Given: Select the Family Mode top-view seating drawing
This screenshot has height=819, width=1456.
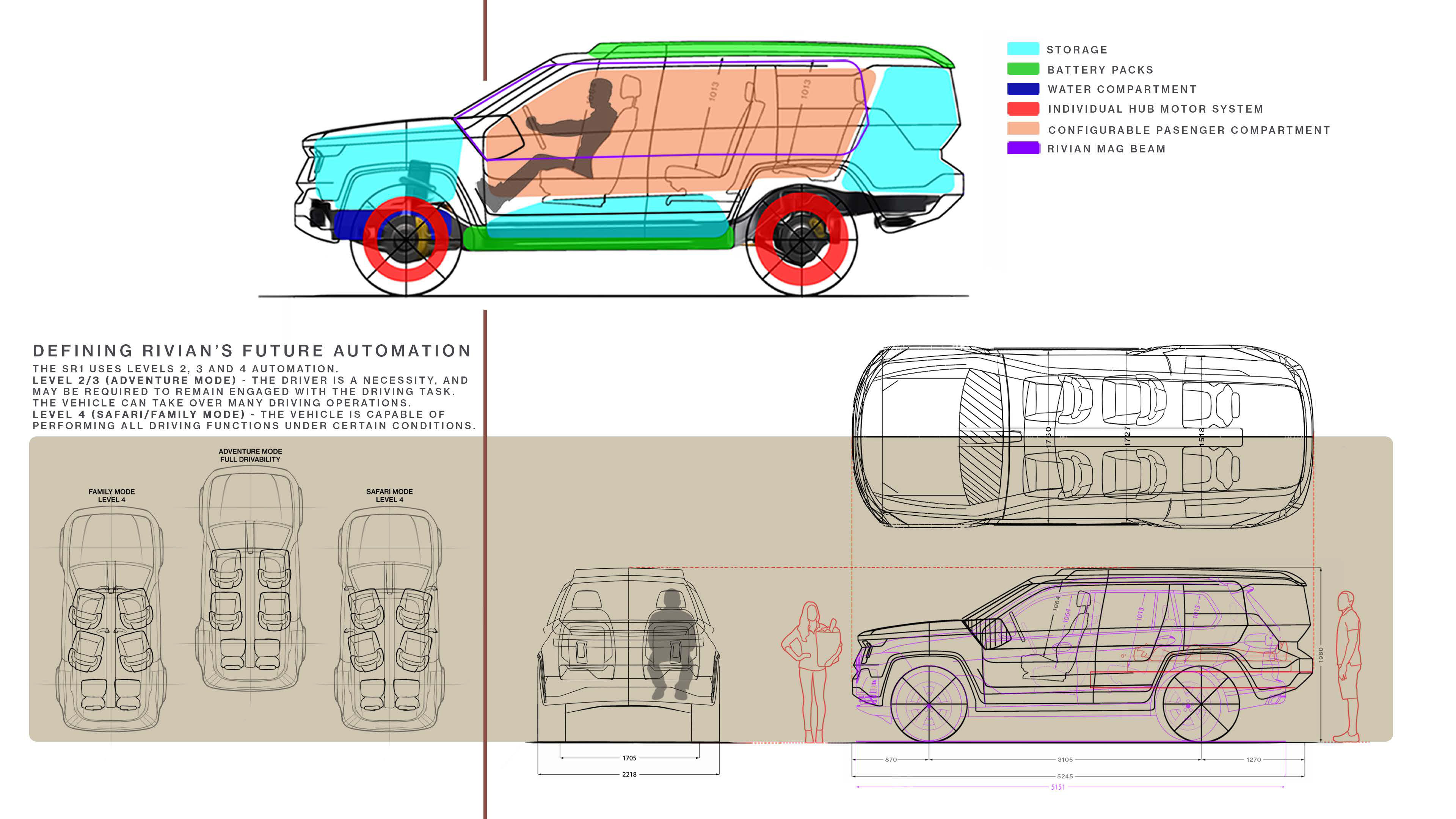Looking at the screenshot, I should tap(111, 619).
